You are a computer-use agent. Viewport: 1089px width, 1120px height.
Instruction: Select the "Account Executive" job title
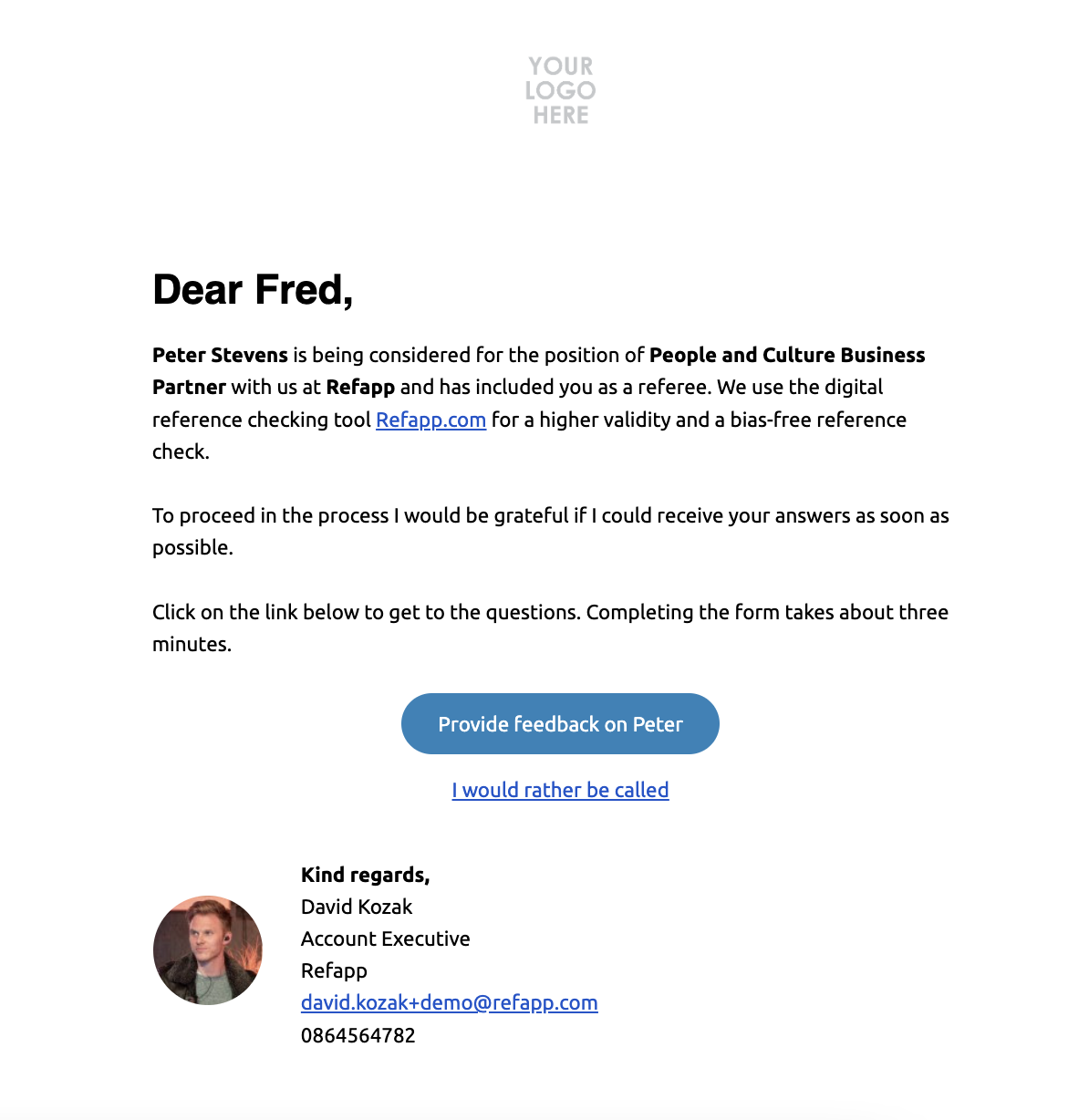(x=385, y=939)
